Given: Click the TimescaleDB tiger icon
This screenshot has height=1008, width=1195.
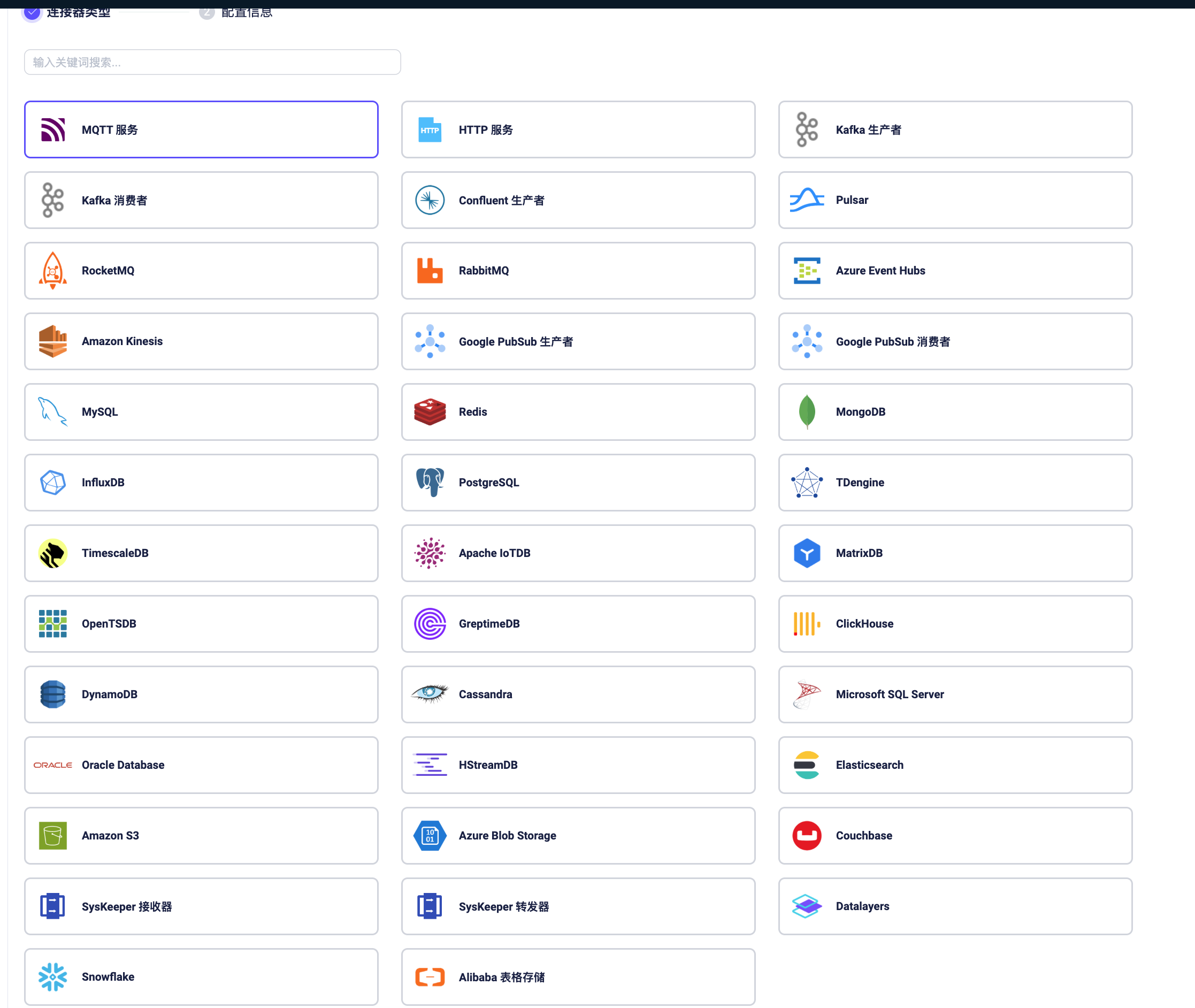Looking at the screenshot, I should click(x=52, y=553).
